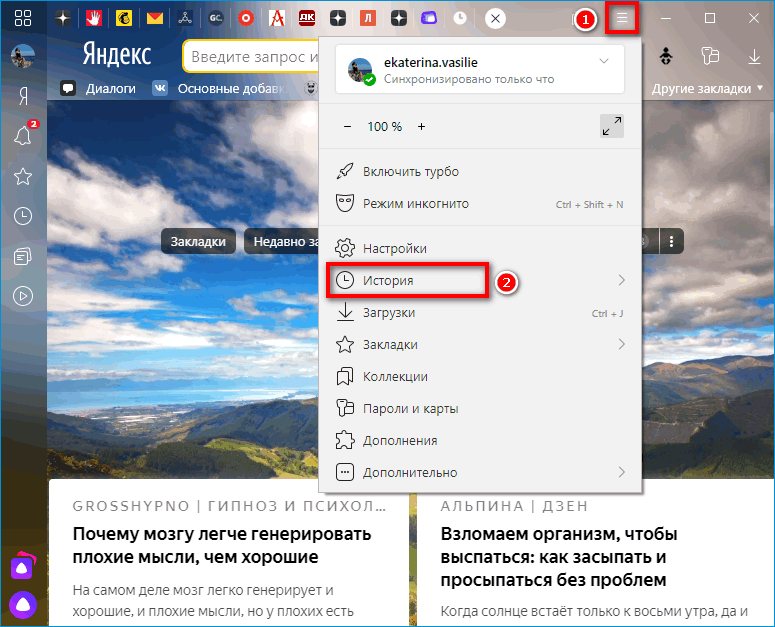
Task: Open the VK Основные добавк bookmark
Action: point(220,88)
